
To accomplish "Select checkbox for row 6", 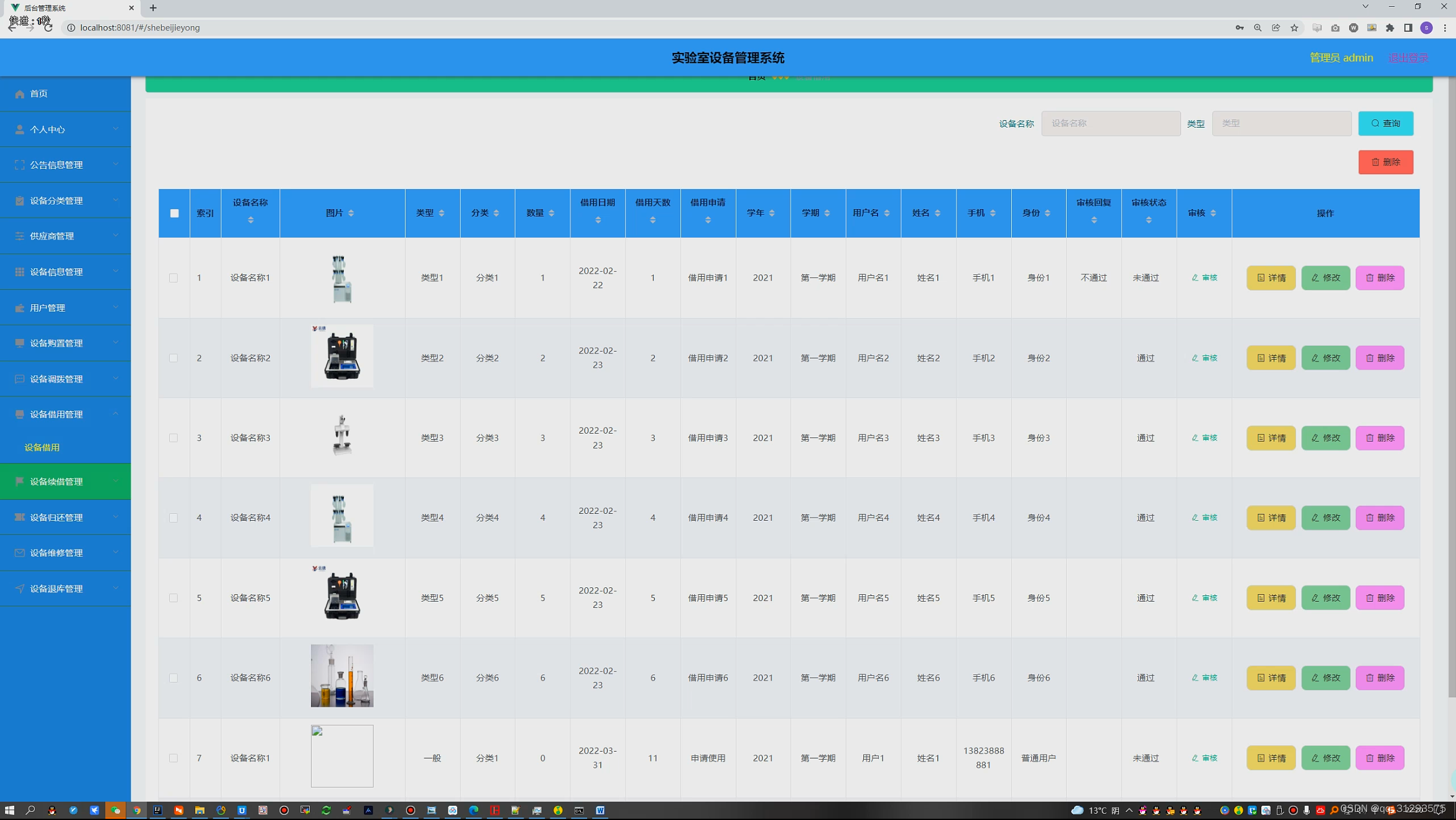I will 174,678.
